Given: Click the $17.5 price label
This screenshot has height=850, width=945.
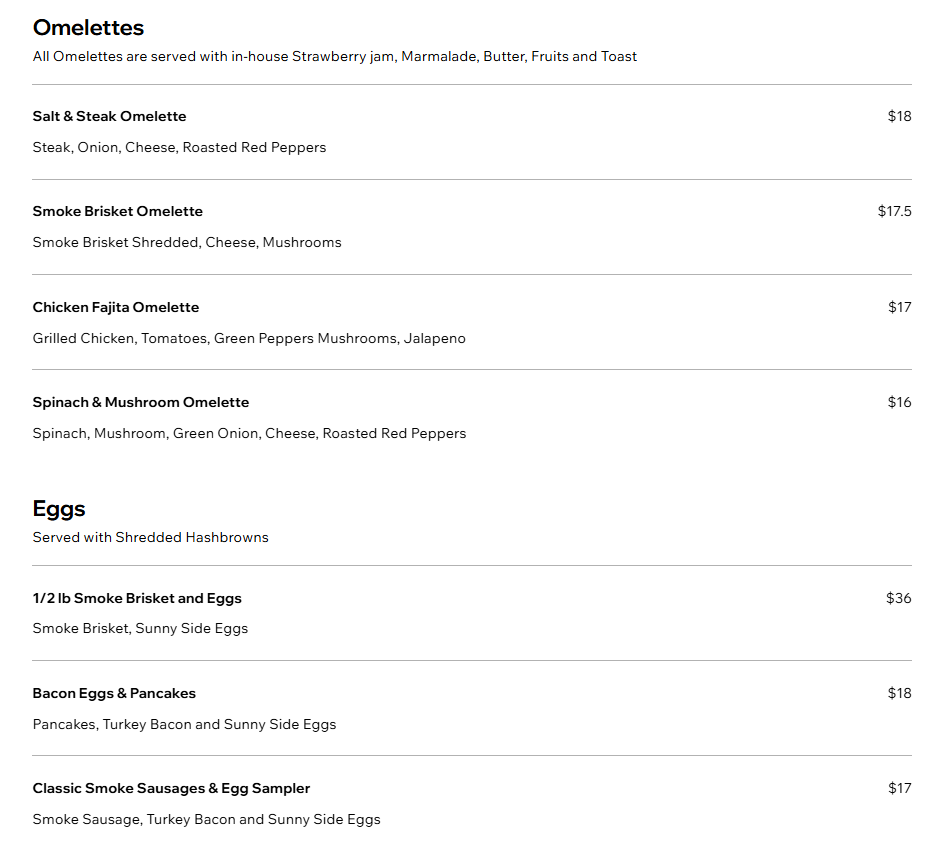Looking at the screenshot, I should (894, 212).
